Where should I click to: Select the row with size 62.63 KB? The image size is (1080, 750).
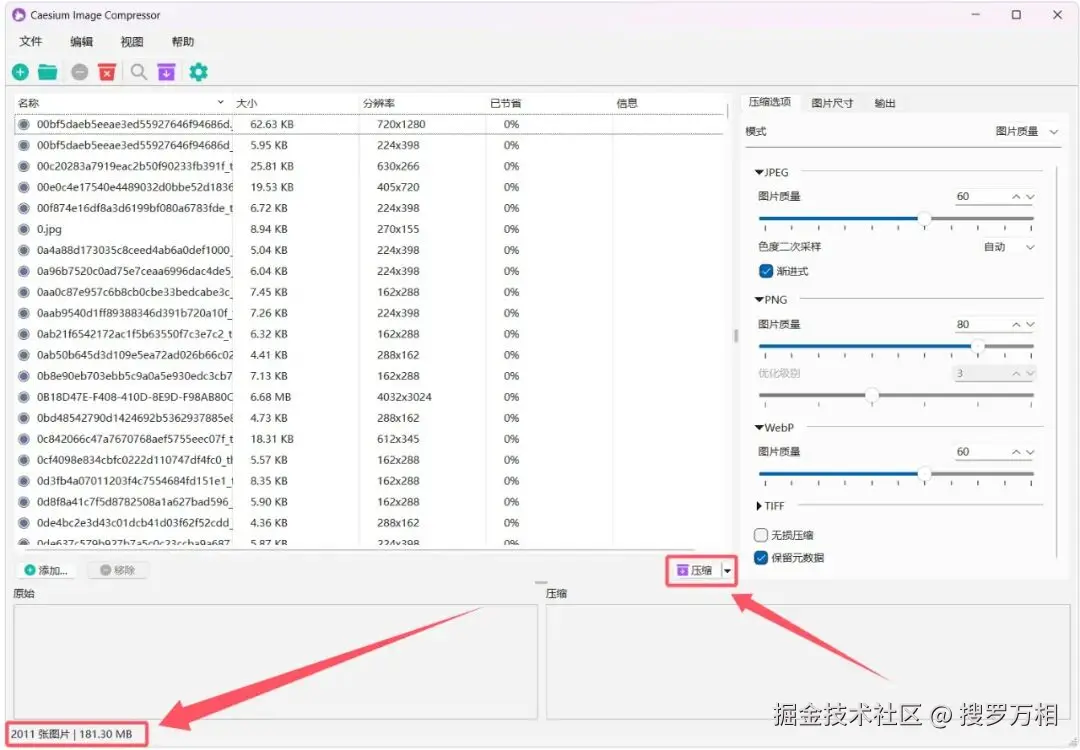[x=370, y=125]
